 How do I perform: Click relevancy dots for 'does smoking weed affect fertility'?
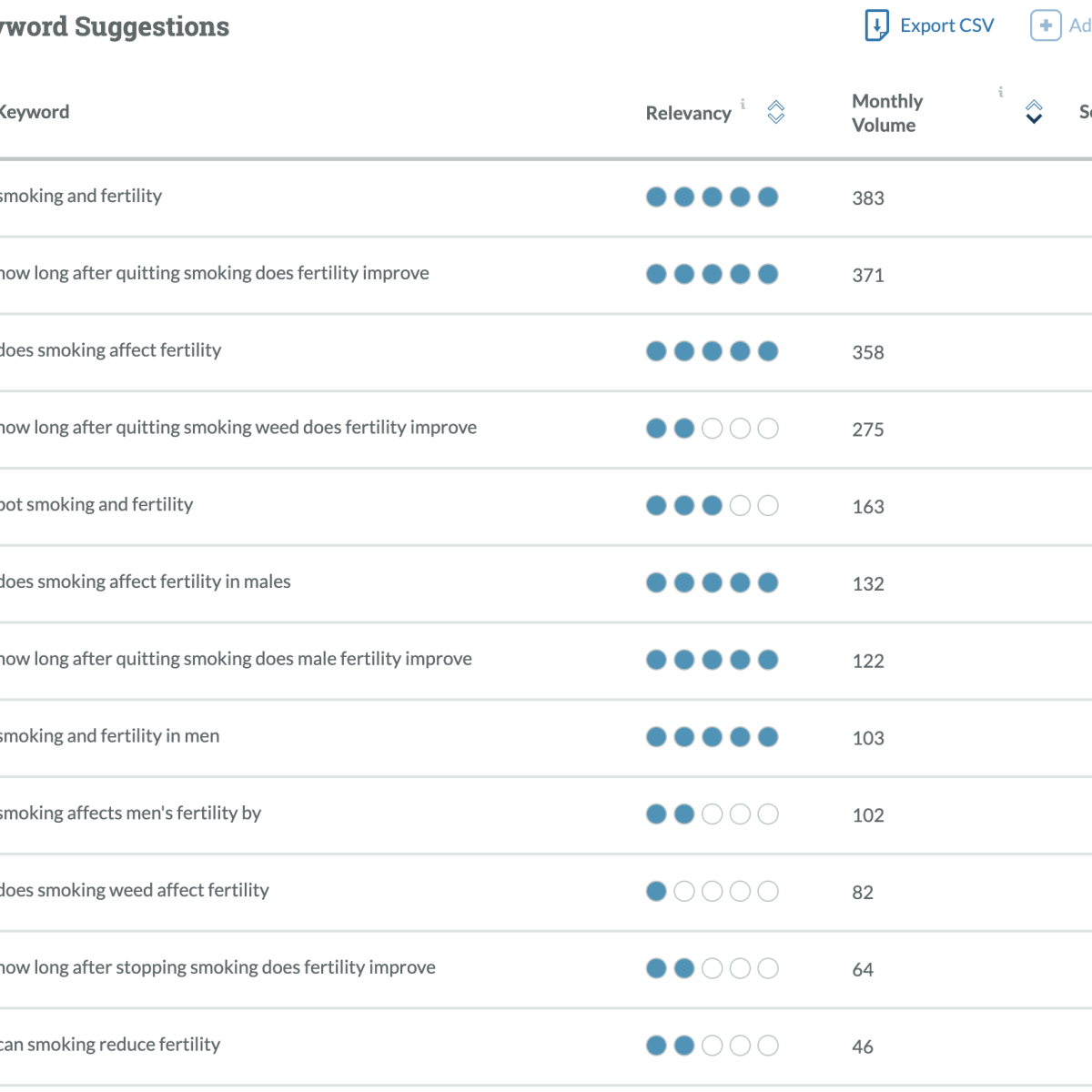[x=712, y=891]
